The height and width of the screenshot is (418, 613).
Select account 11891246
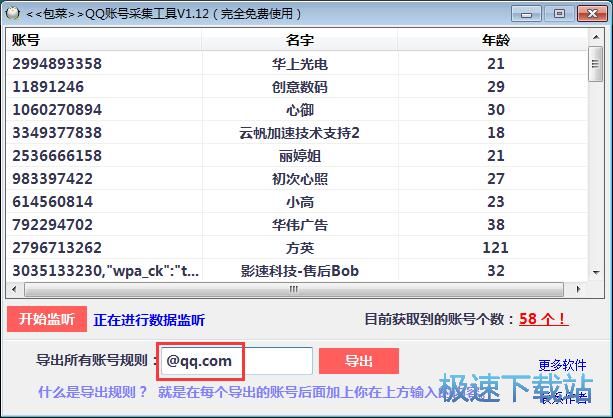[48, 87]
